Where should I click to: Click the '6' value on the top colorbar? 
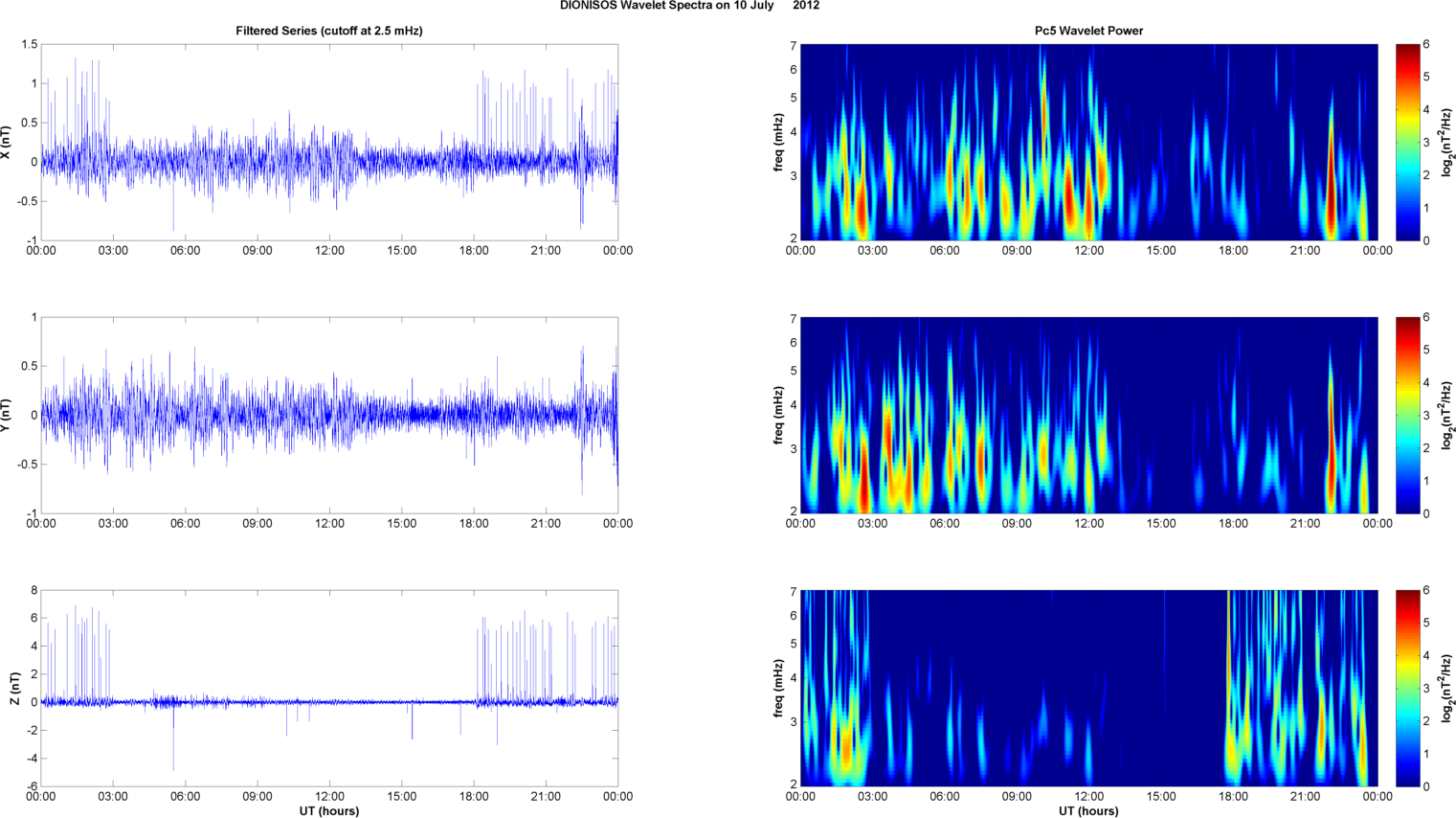[1426, 45]
